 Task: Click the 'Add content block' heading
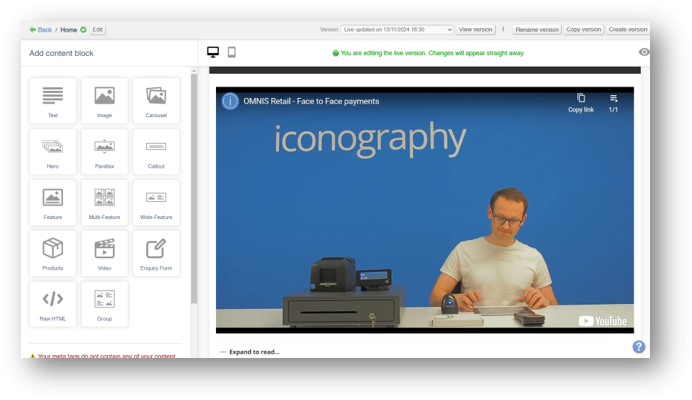(61, 53)
